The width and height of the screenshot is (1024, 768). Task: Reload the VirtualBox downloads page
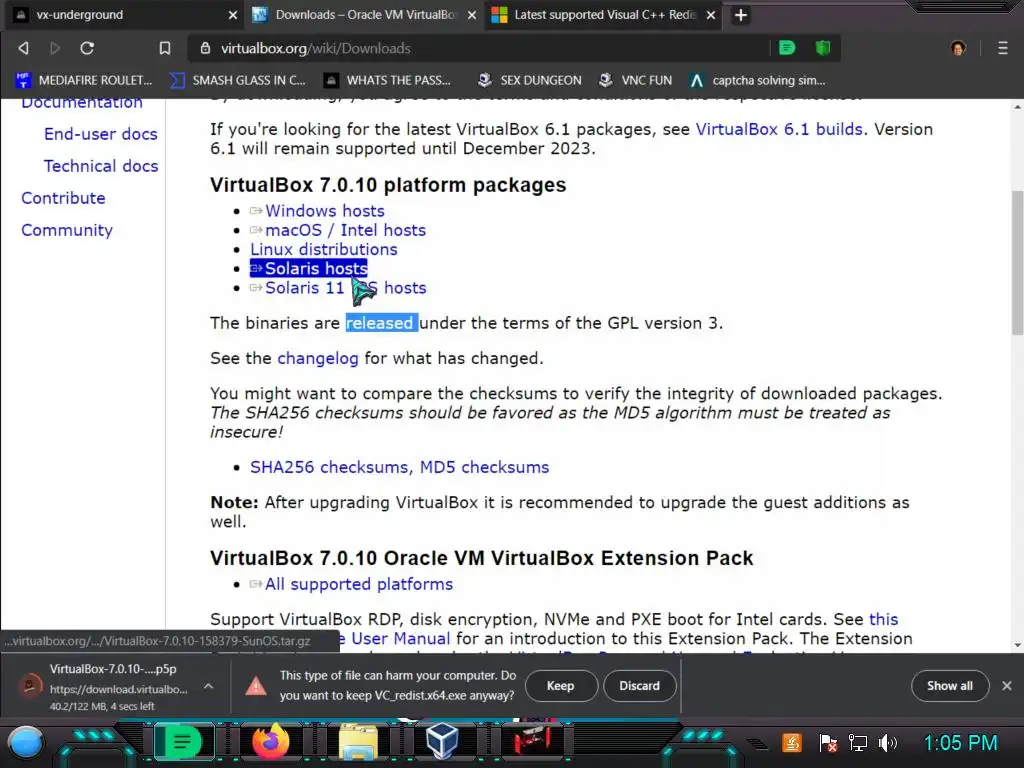point(87,48)
